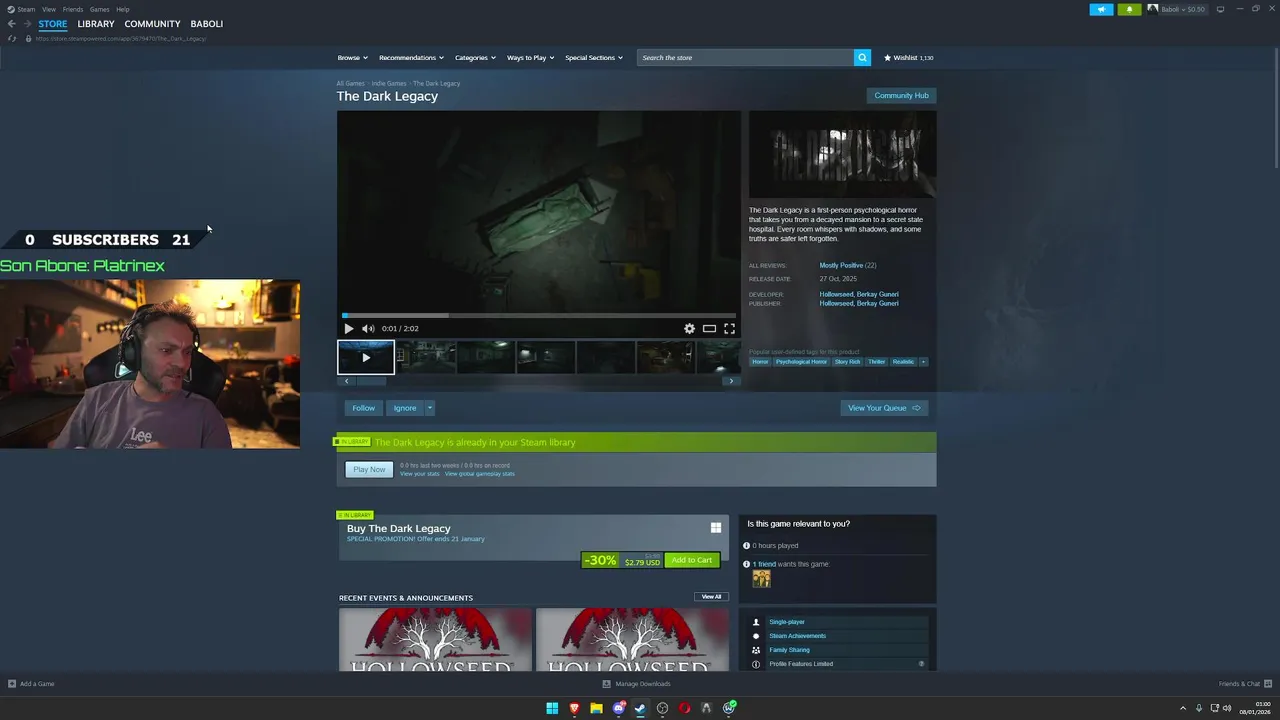Open trailer video settings gear
Image resolution: width=1280 pixels, height=720 pixels.
click(x=689, y=328)
